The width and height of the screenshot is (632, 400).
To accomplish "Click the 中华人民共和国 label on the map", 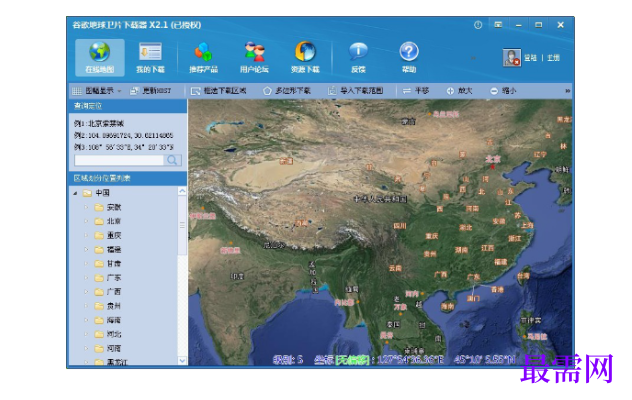I will 380,199.
